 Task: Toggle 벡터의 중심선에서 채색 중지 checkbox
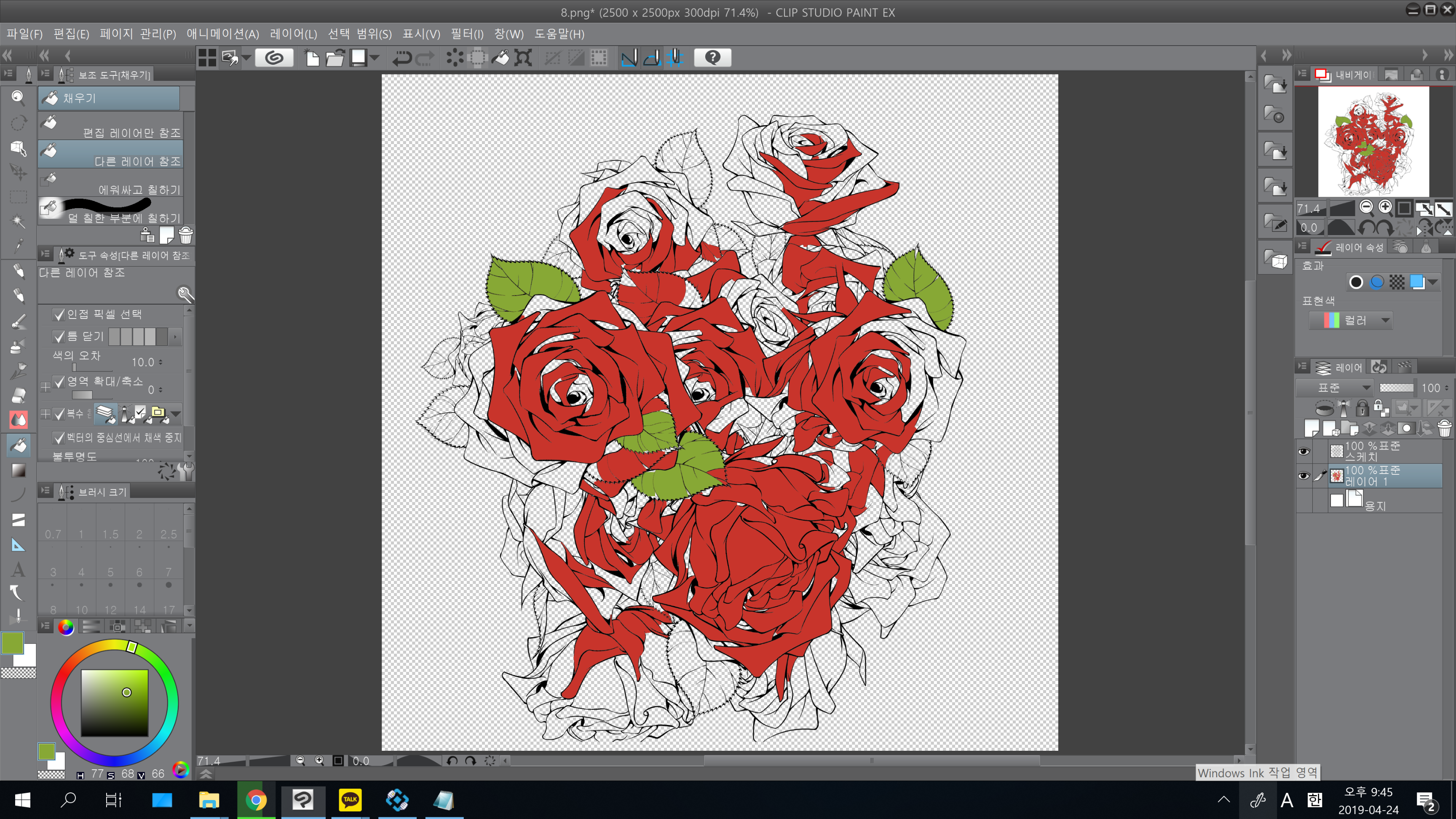tap(59, 437)
